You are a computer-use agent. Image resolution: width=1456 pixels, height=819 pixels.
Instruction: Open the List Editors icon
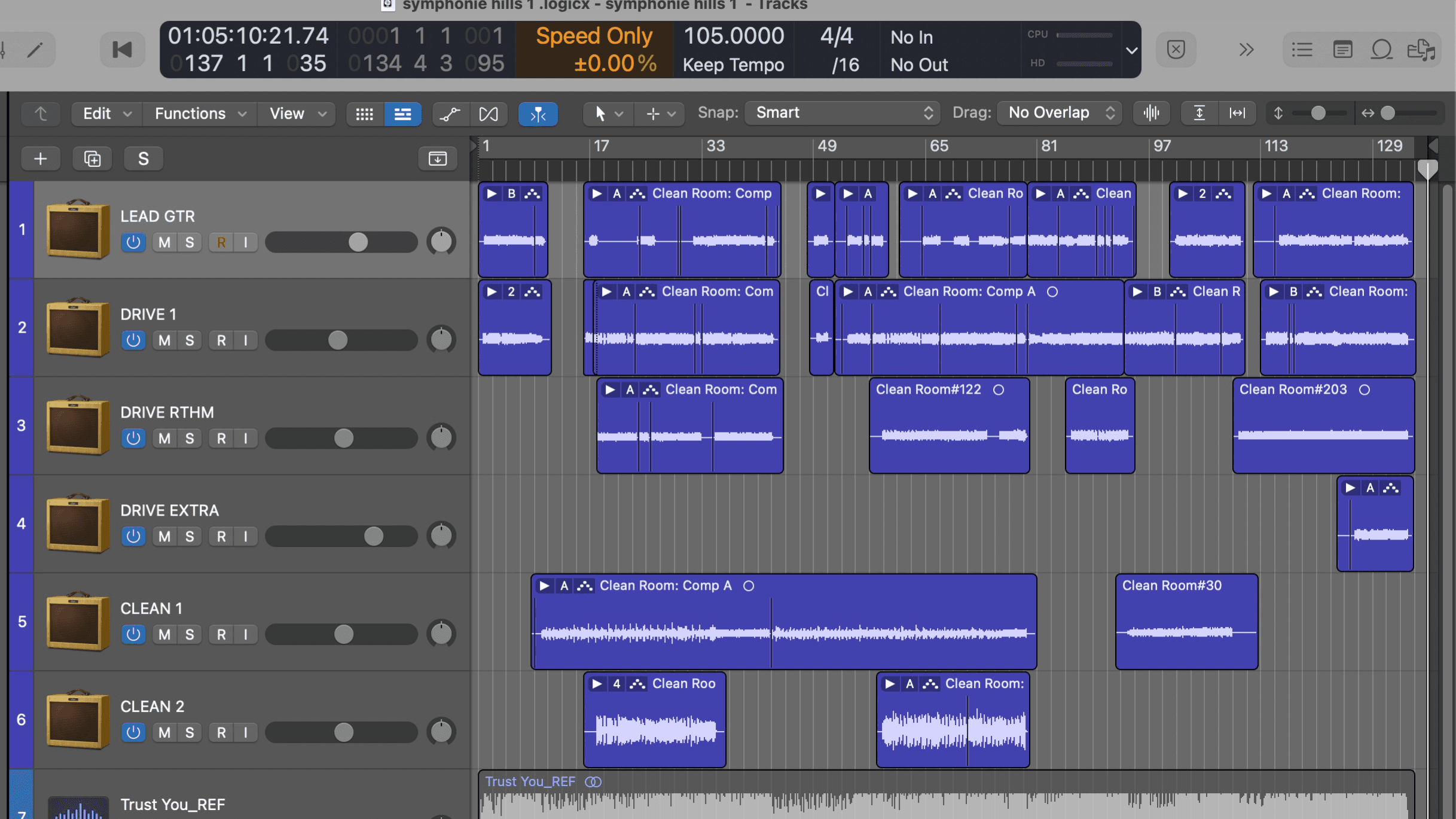pyautogui.click(x=1302, y=50)
